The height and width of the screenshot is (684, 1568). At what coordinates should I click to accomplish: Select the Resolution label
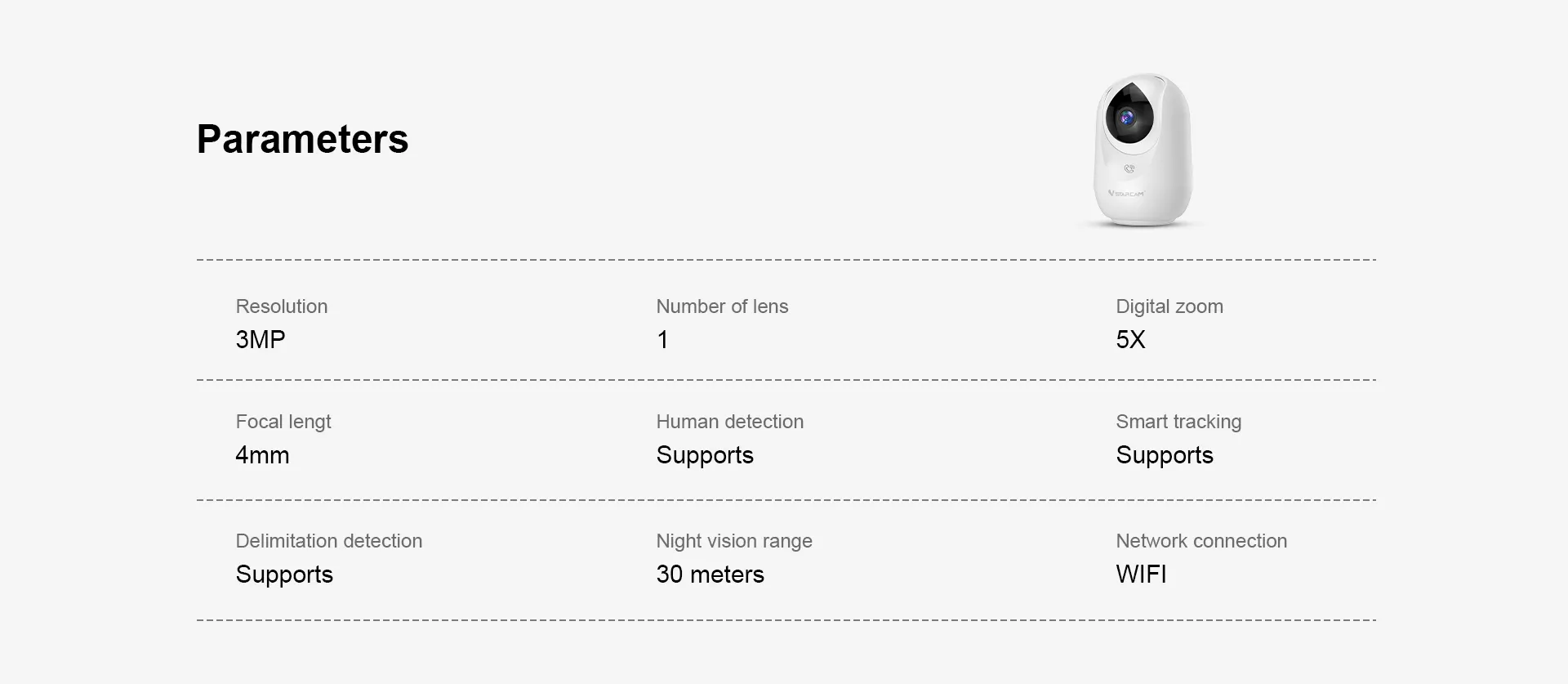pyautogui.click(x=282, y=306)
